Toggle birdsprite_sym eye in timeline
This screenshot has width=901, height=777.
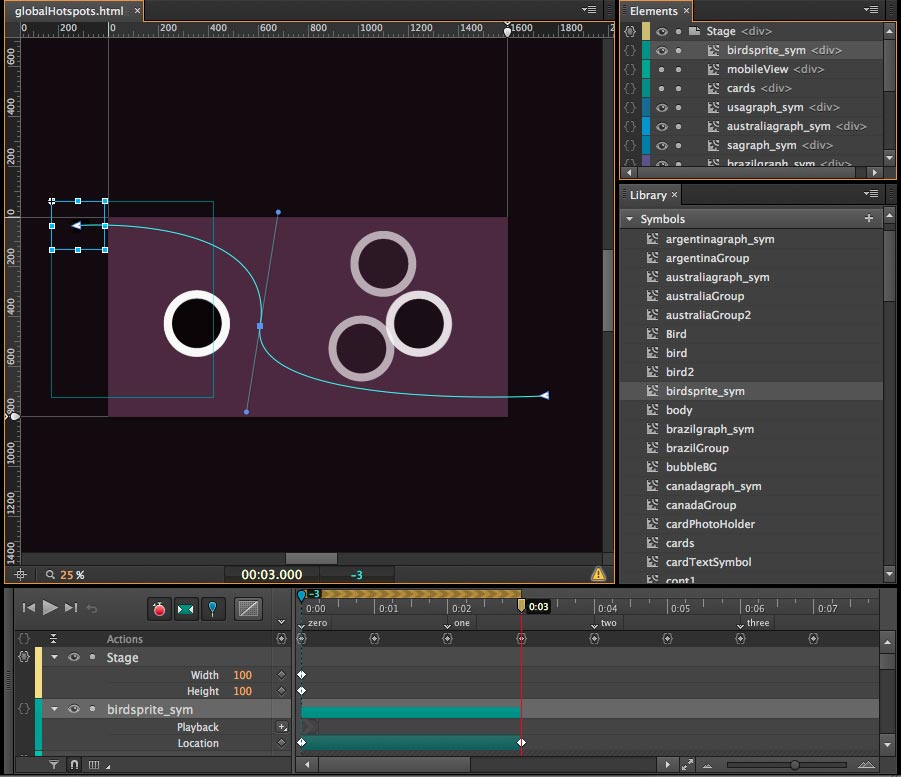point(74,709)
